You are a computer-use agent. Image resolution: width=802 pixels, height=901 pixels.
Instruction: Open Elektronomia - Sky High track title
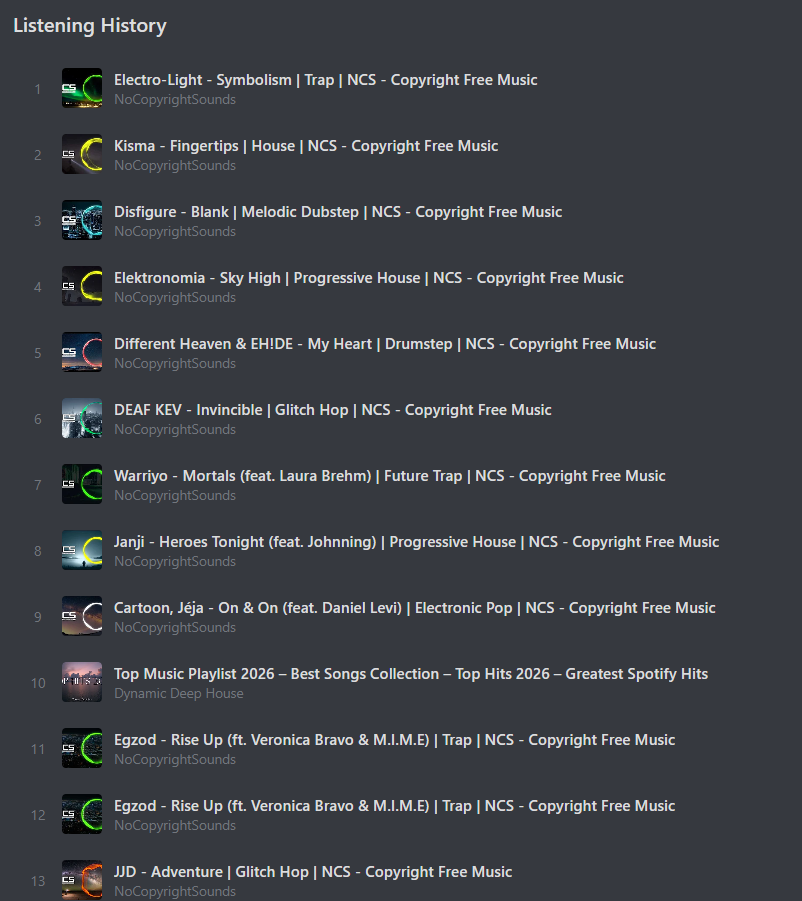coord(368,278)
